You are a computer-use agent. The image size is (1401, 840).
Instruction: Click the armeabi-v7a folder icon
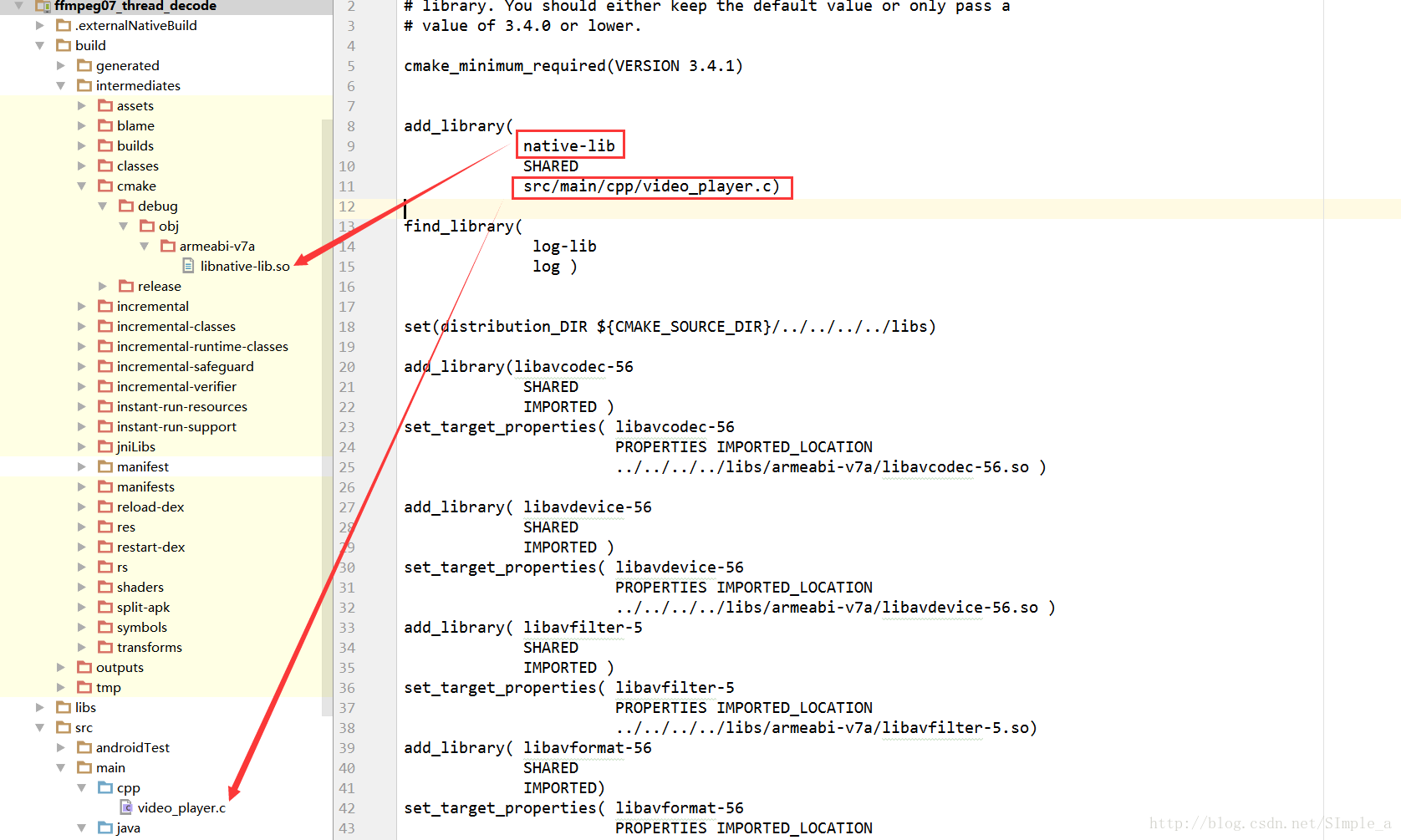pyautogui.click(x=168, y=246)
